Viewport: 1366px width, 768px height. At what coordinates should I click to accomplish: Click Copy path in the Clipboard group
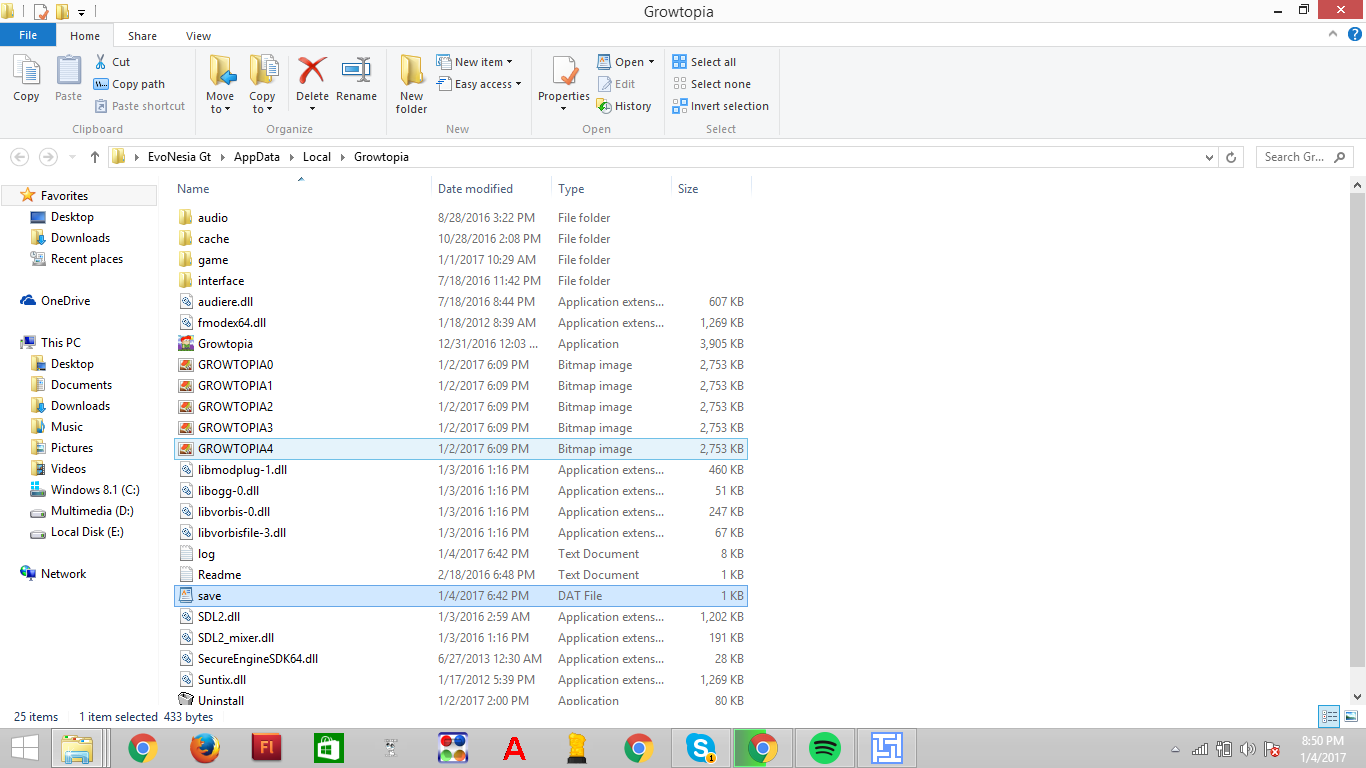coord(129,84)
